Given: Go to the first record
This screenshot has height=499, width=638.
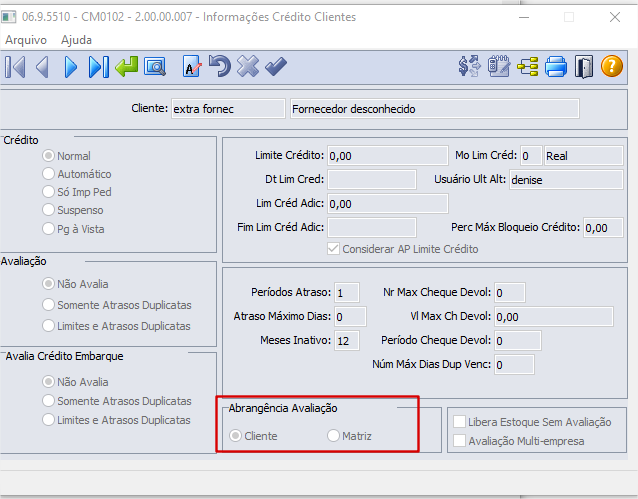Looking at the screenshot, I should tap(15, 67).
